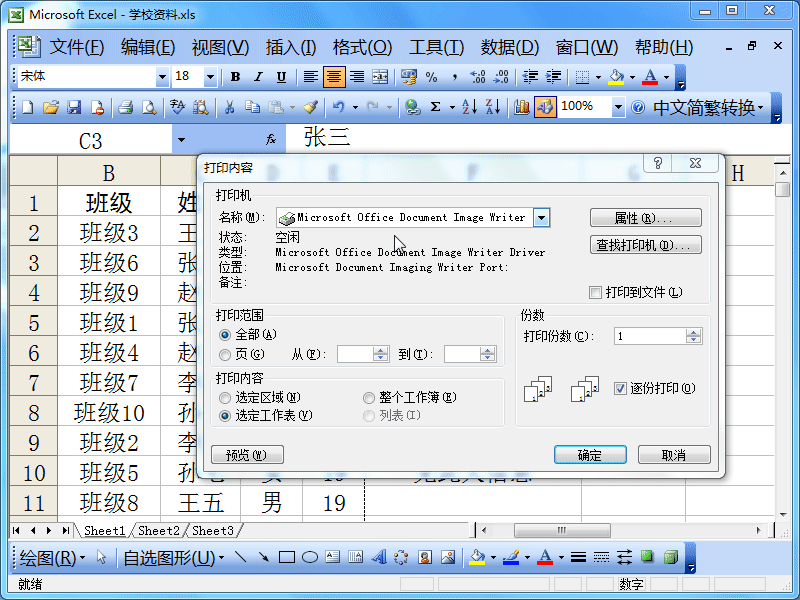Open the 视图(V) menu
This screenshot has width=800, height=600.
click(x=220, y=47)
